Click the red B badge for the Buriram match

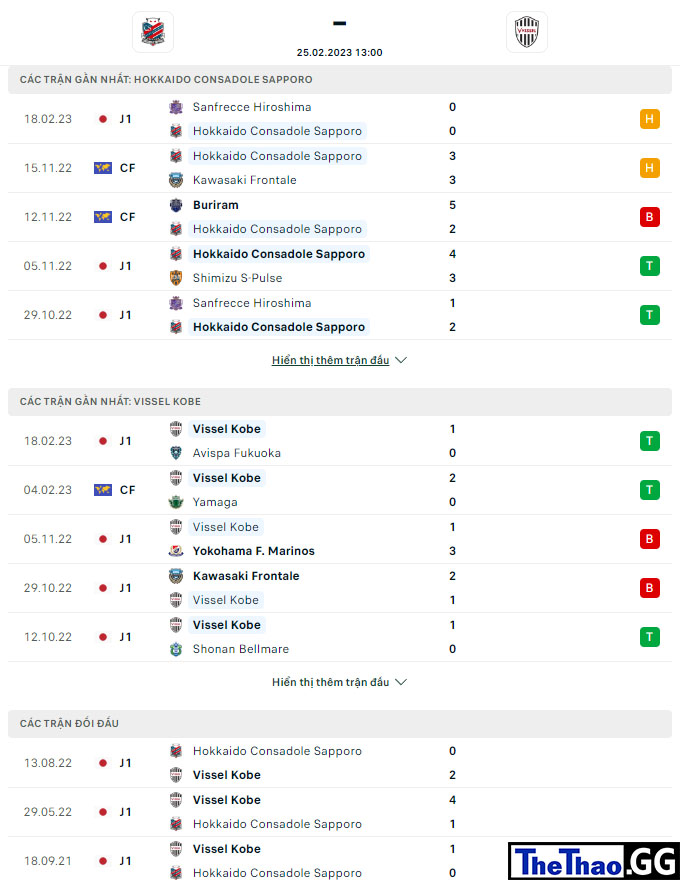[x=650, y=217]
